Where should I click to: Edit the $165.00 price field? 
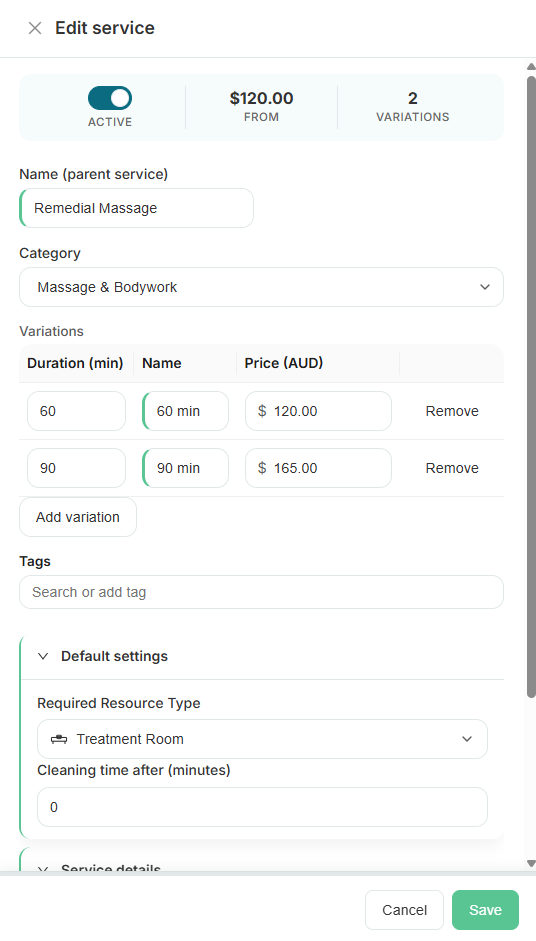point(318,468)
